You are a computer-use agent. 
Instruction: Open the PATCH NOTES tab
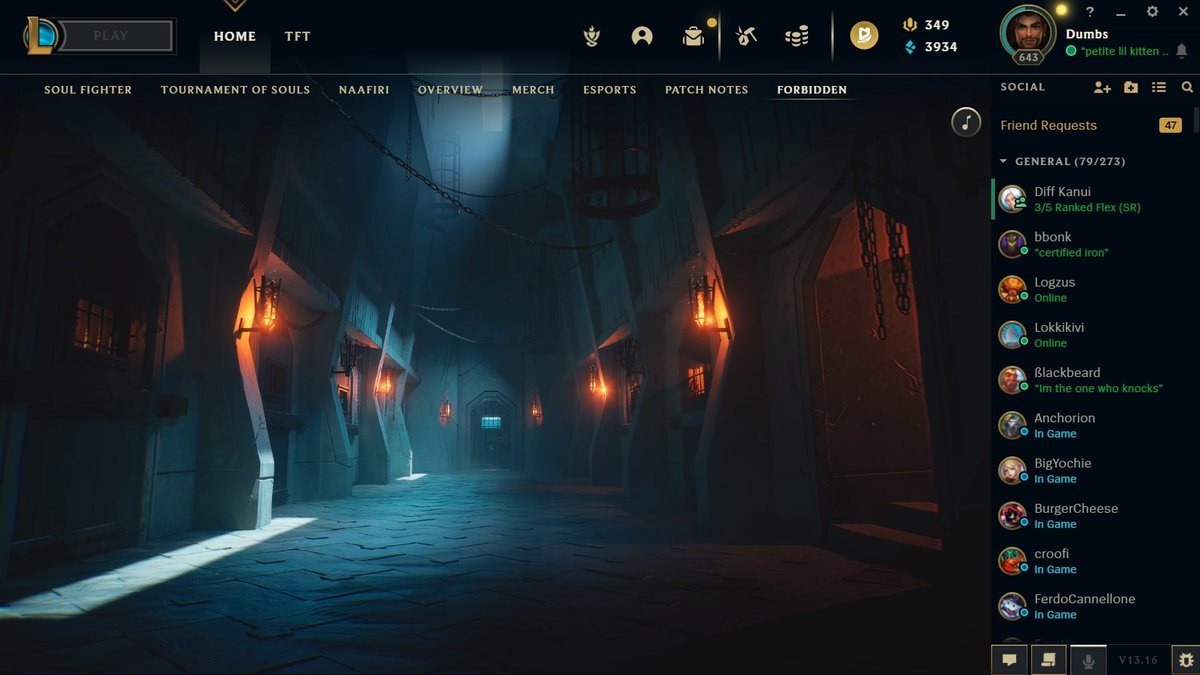tap(706, 90)
